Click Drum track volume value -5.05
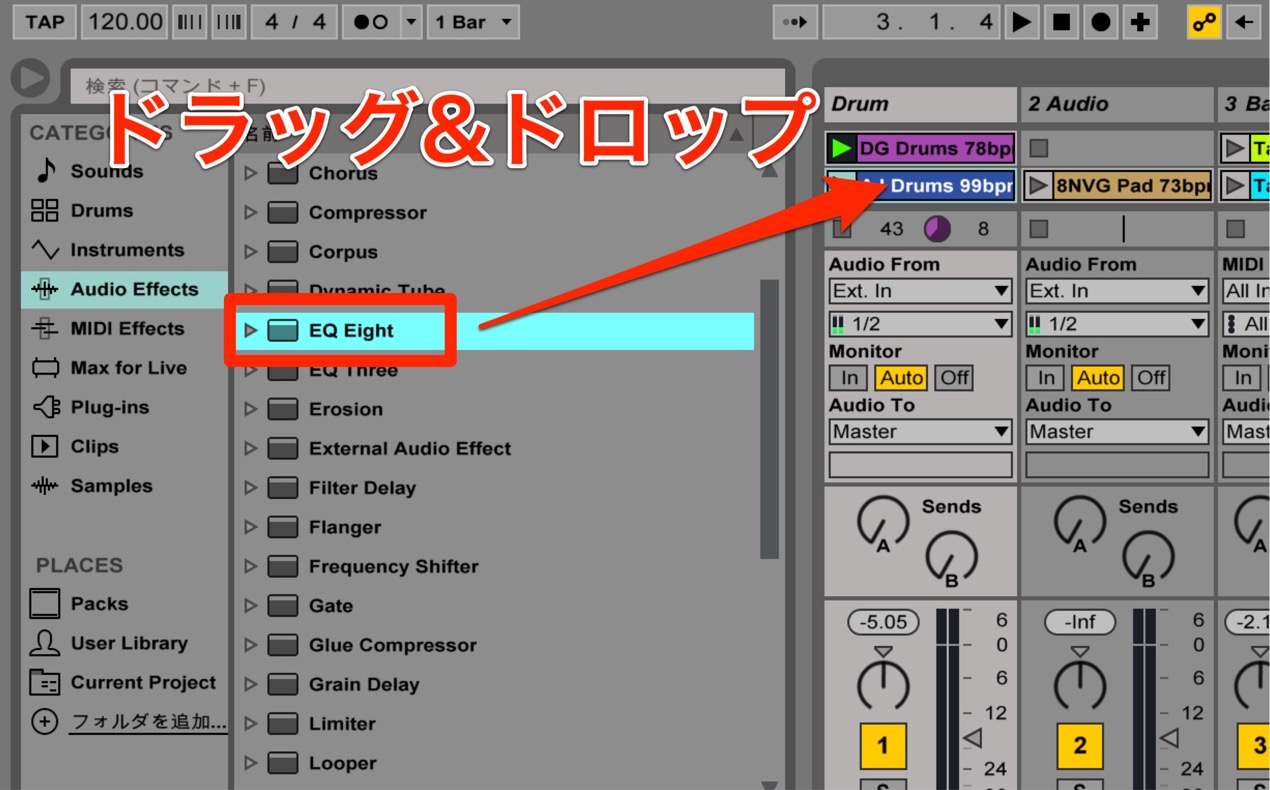1270x790 pixels. click(883, 622)
